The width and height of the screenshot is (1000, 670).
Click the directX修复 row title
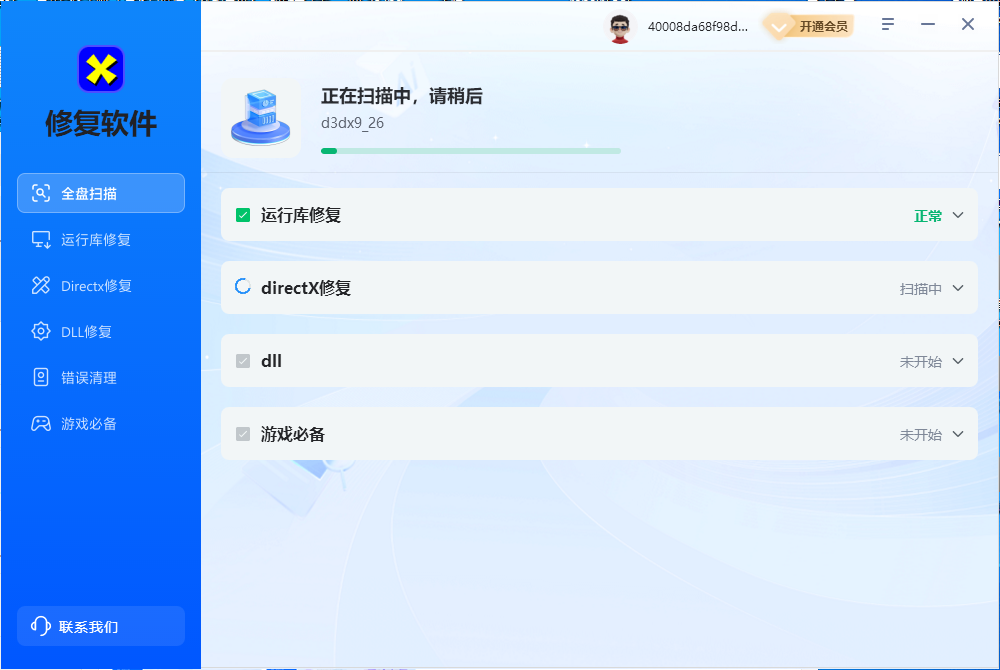(x=306, y=288)
